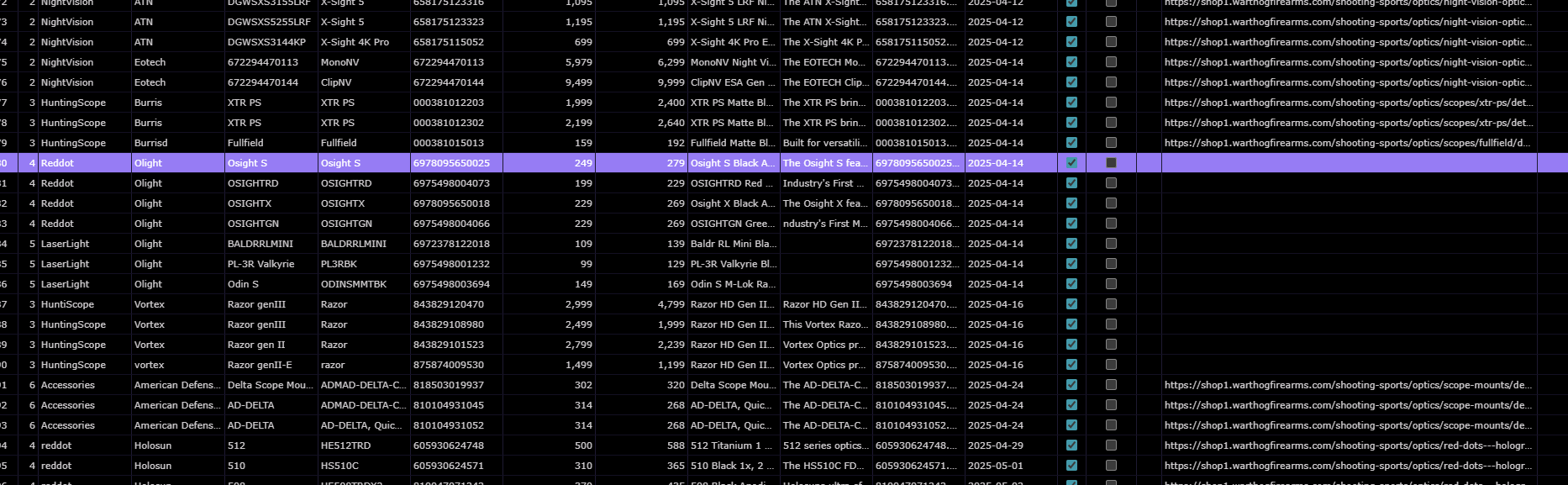Select the DGWSXS3144KP model cell
The image size is (1568, 485).
(x=271, y=42)
